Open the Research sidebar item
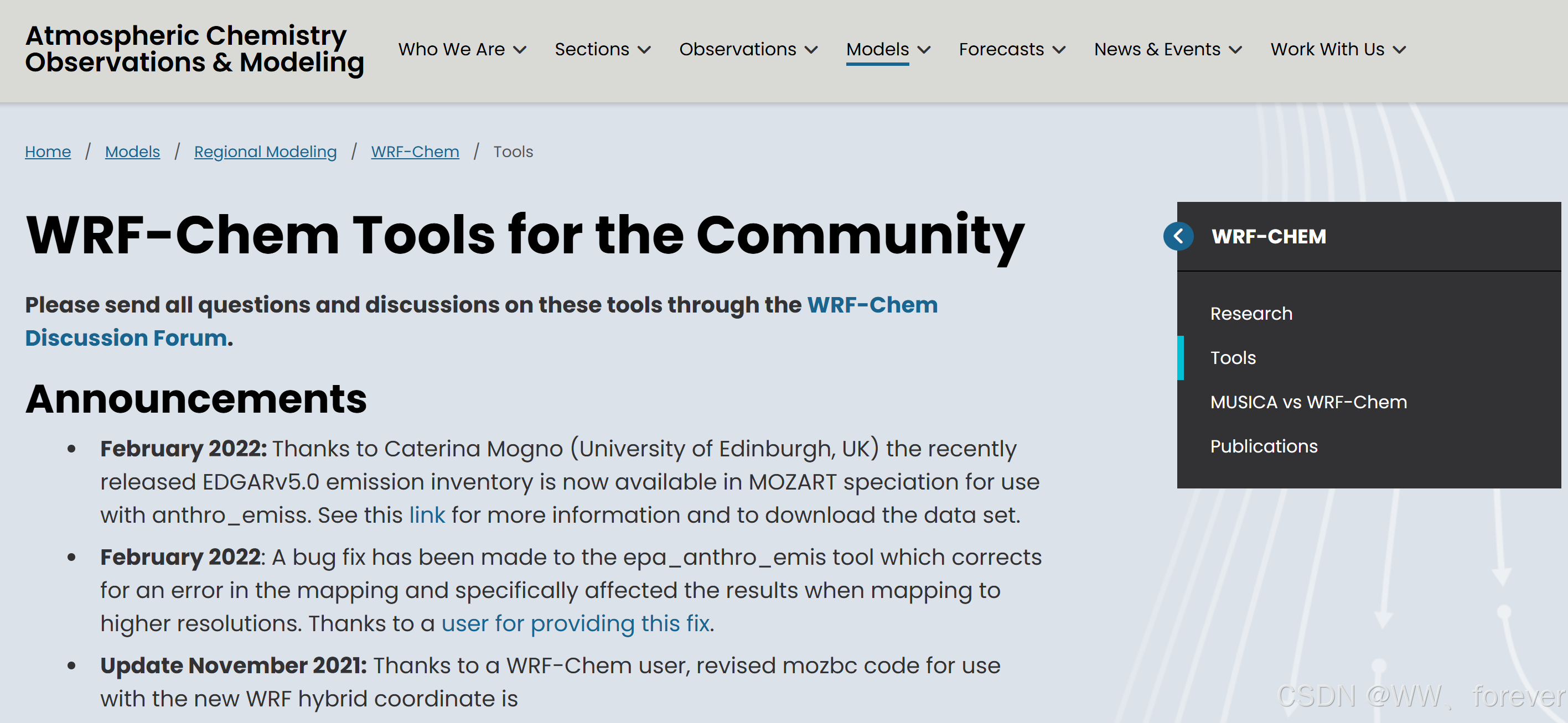The image size is (1568, 723). pos(1251,314)
